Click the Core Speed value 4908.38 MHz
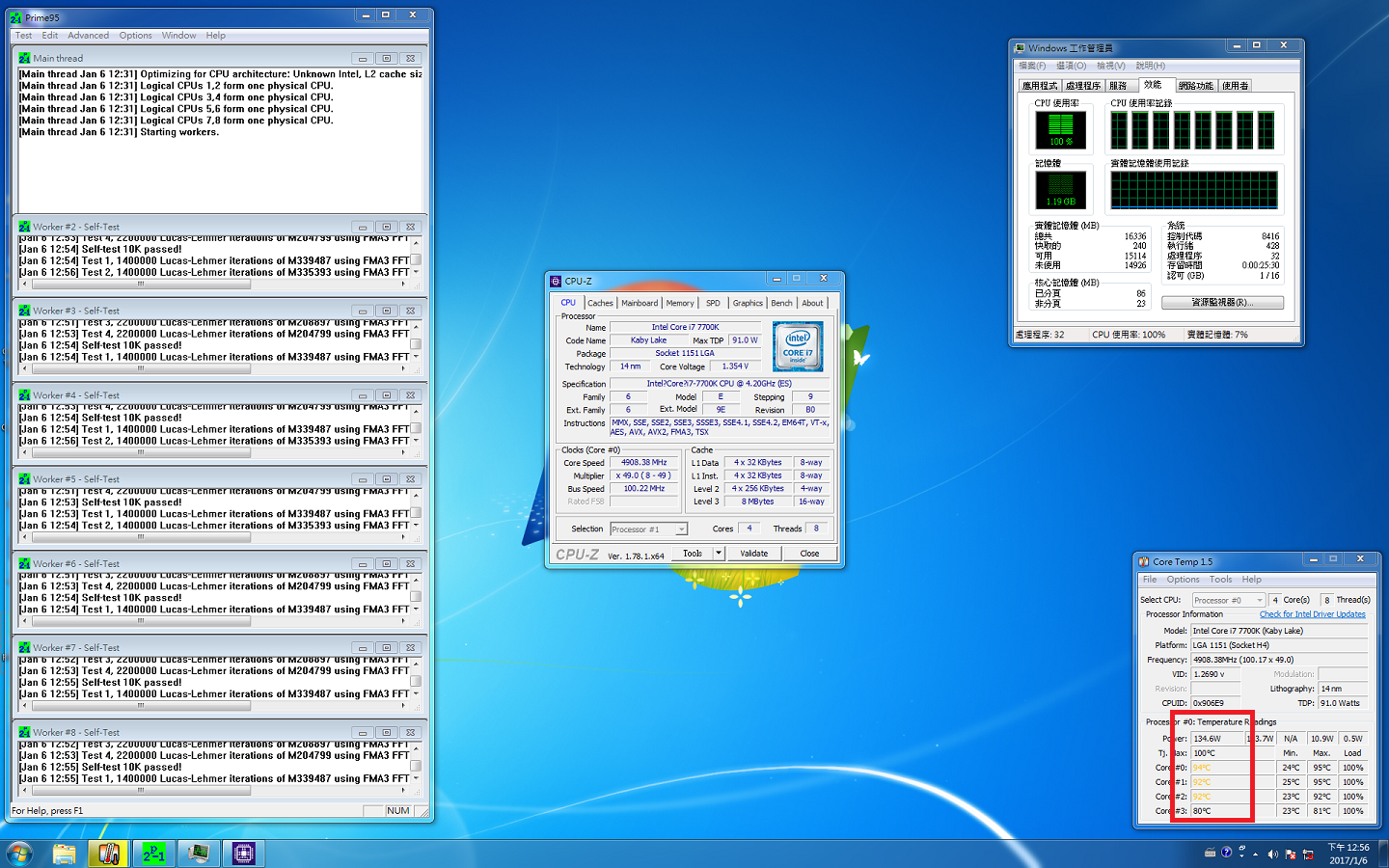The width and height of the screenshot is (1389, 868). pyautogui.click(x=643, y=463)
